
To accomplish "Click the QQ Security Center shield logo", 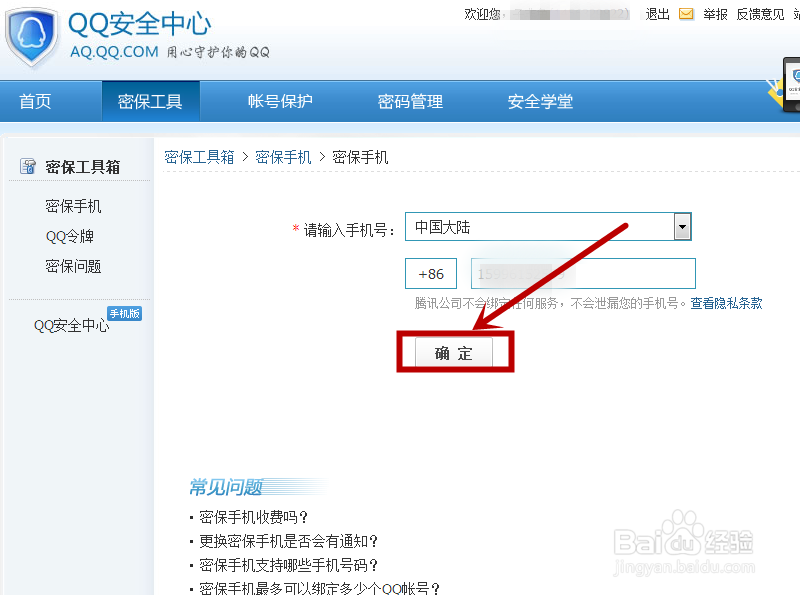I will 32,37.
